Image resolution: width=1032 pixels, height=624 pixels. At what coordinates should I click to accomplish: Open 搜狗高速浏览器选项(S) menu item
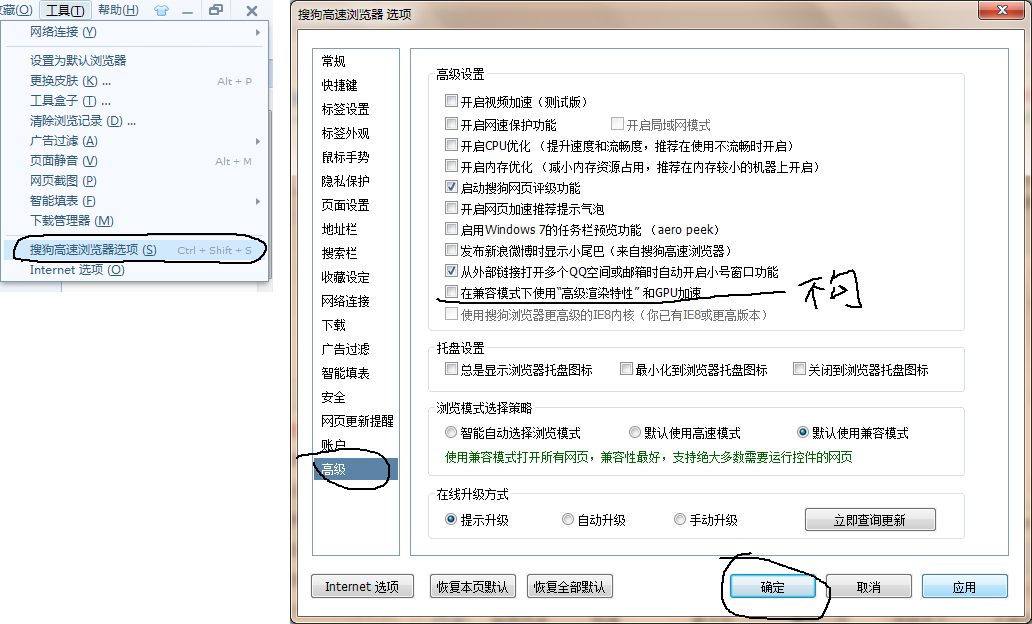(134, 250)
